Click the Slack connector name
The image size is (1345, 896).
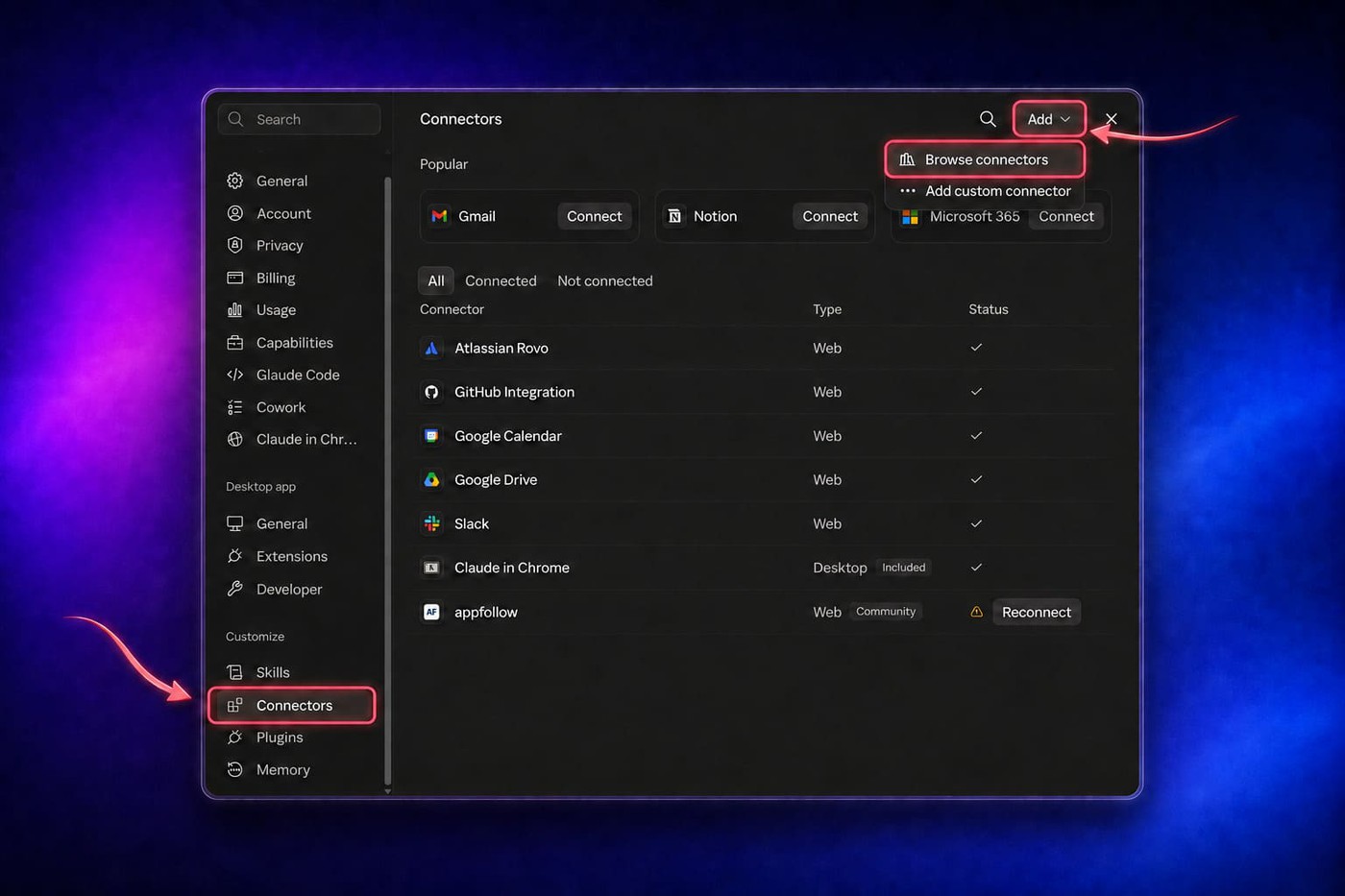point(472,523)
